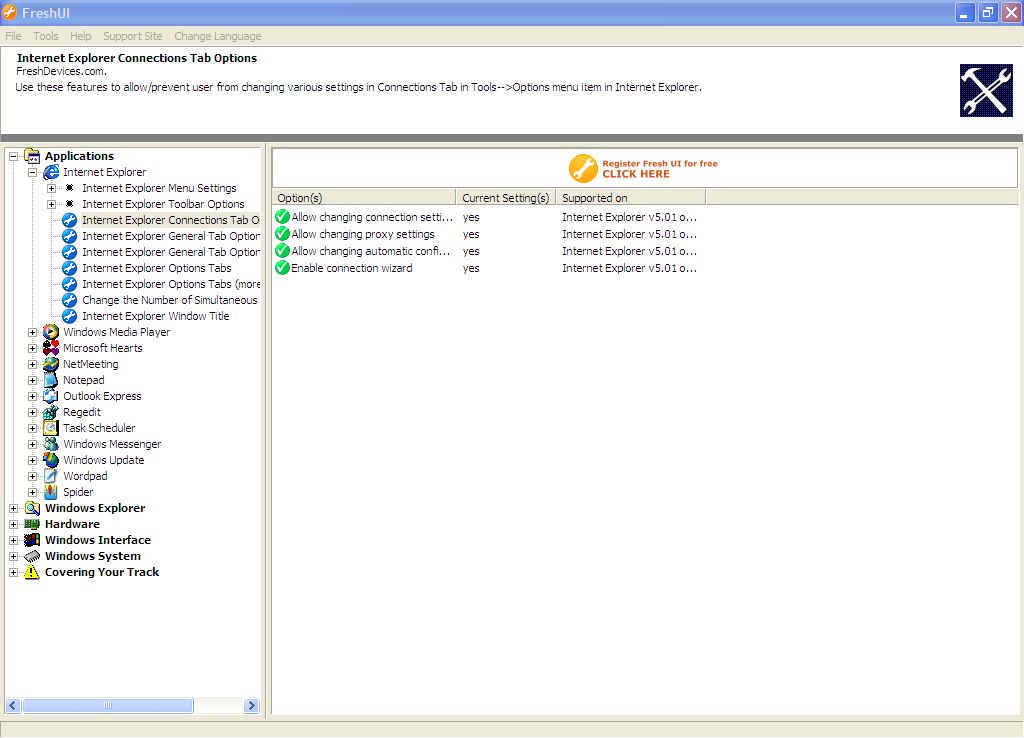Expand the Hardware category
1024x738 pixels.
pyautogui.click(x=13, y=524)
